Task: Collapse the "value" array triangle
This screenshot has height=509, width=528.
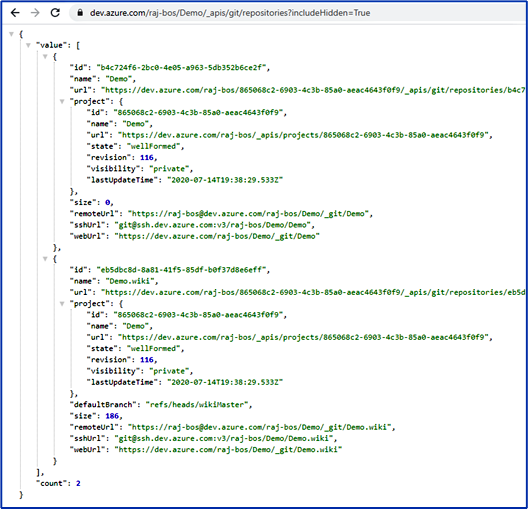Action: pos(28,45)
